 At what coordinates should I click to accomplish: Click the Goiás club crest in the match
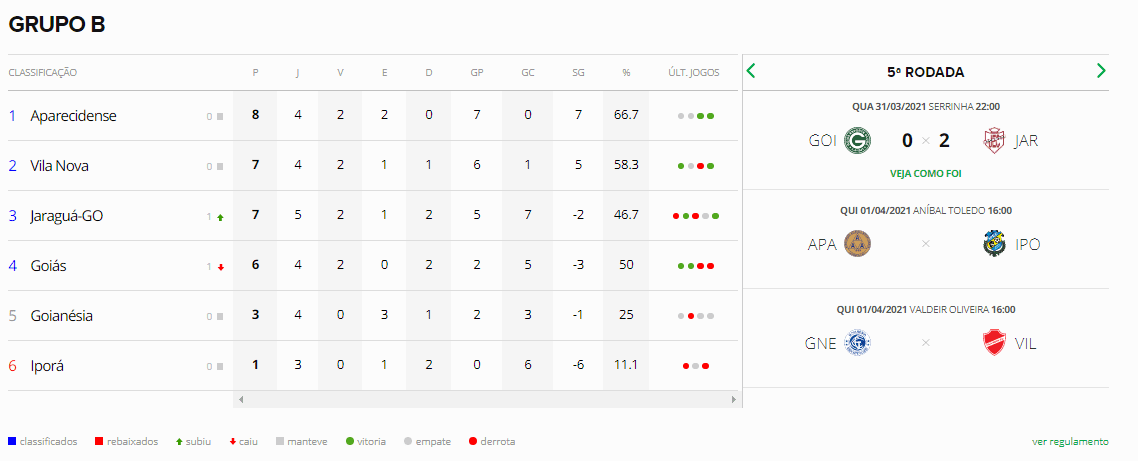pyautogui.click(x=855, y=140)
